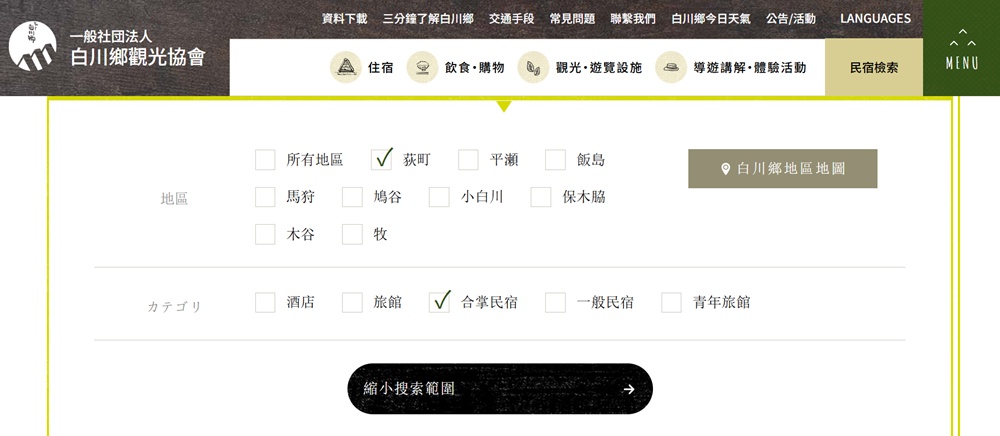Click the hat icon beside 導遊講解・體驗活動

(671, 68)
